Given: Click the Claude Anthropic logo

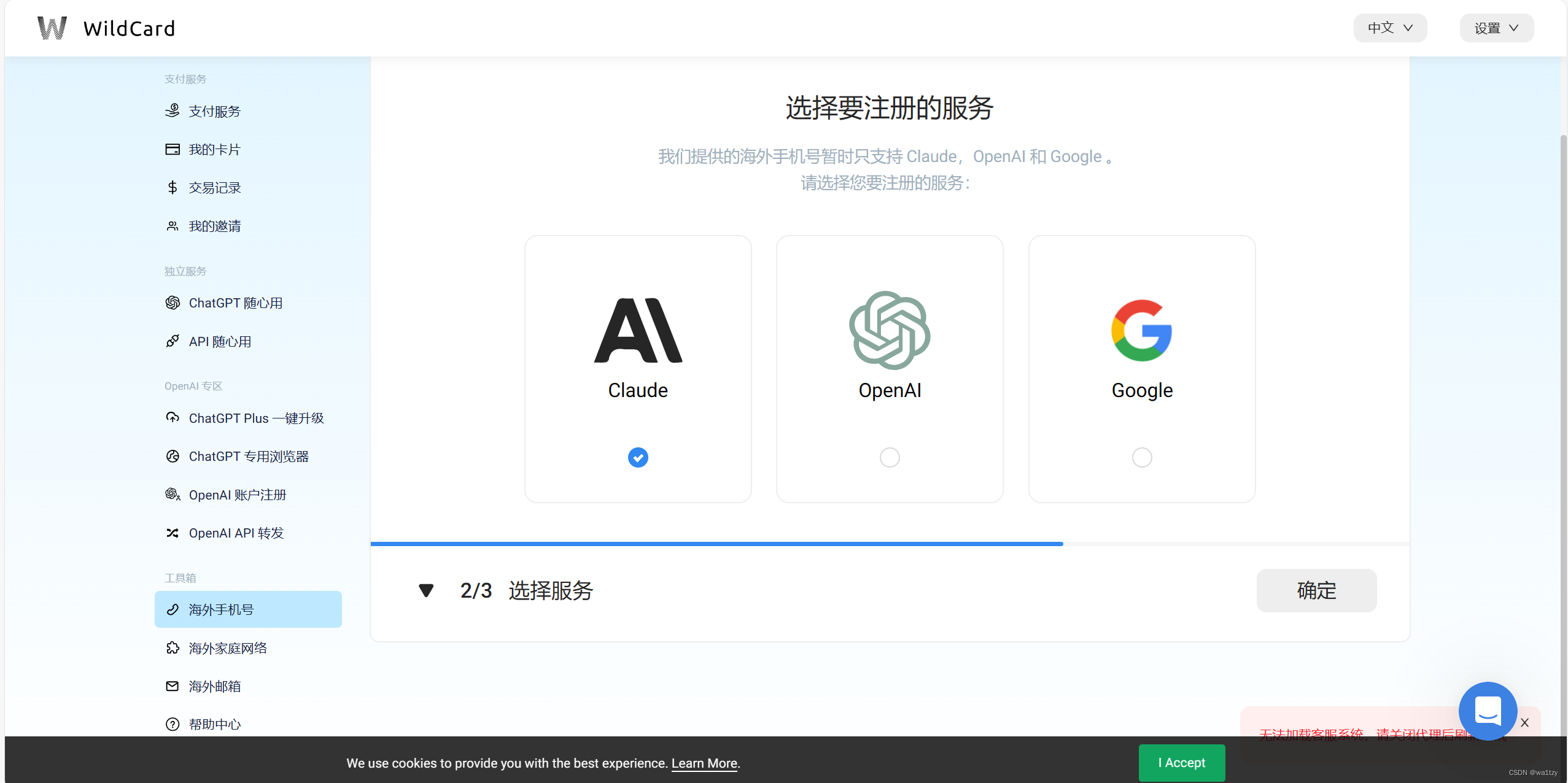Looking at the screenshot, I should click(x=638, y=331).
